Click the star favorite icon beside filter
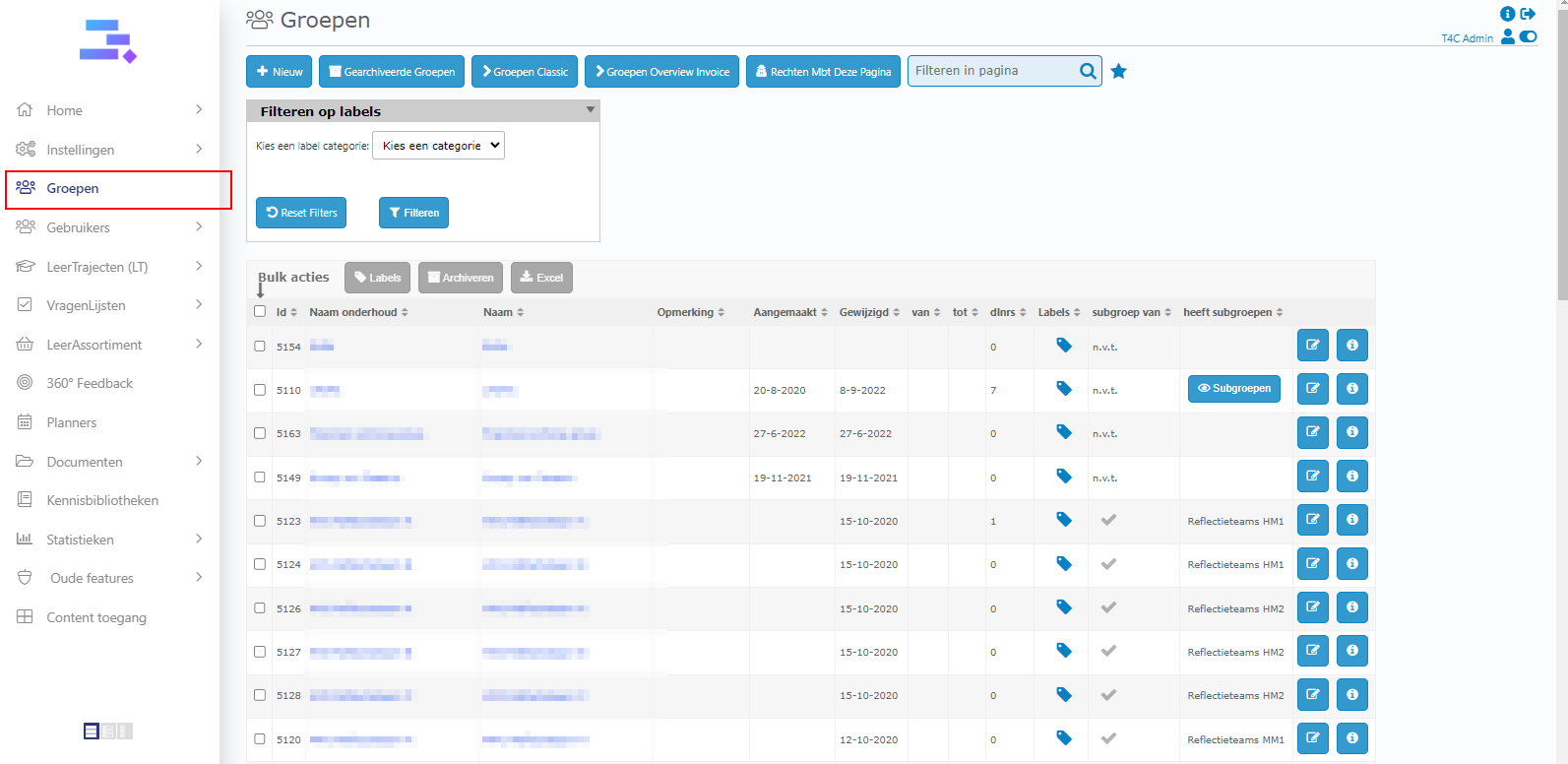The height and width of the screenshot is (764, 1568). click(x=1118, y=71)
